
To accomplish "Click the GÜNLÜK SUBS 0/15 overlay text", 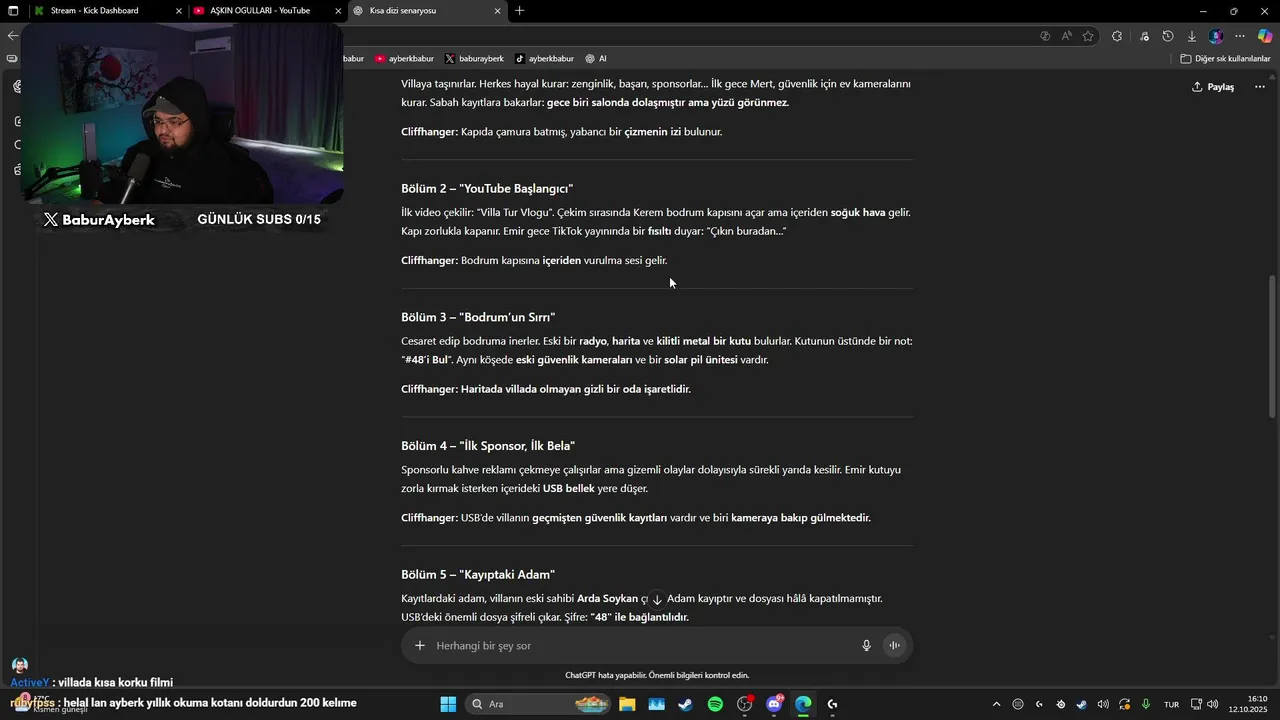I will coord(259,219).
